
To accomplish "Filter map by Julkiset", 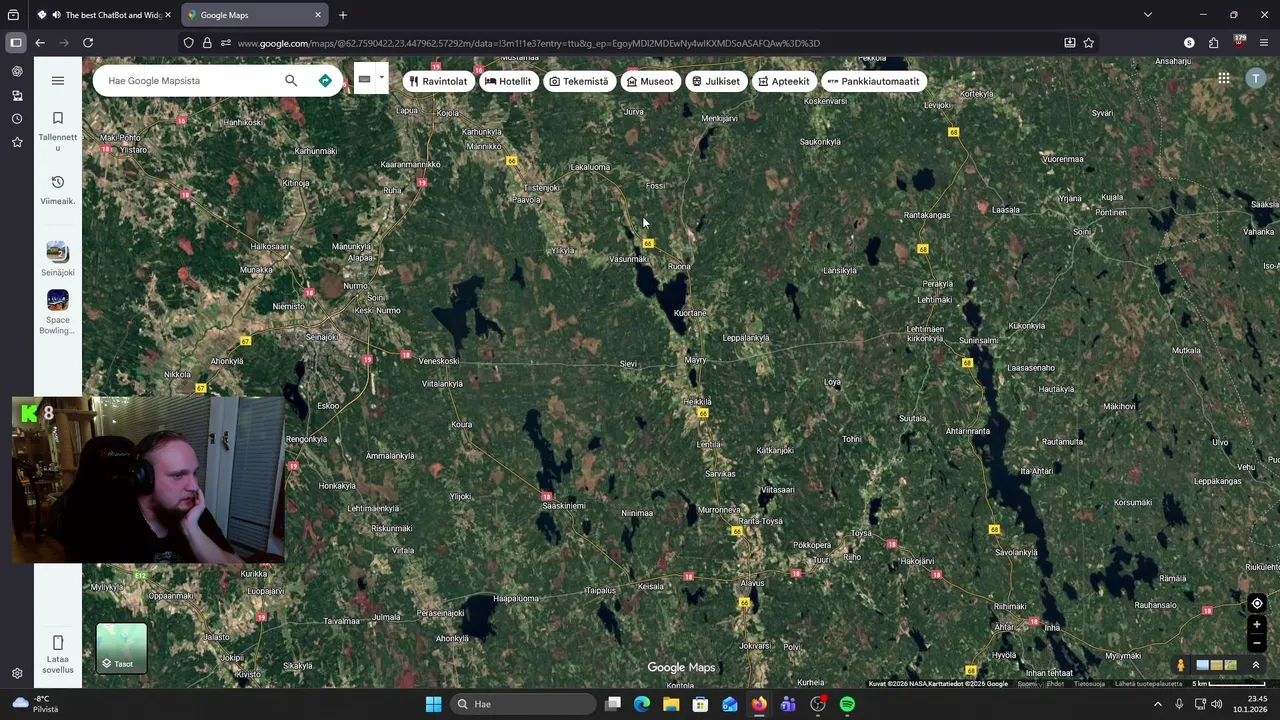I will pos(716,81).
